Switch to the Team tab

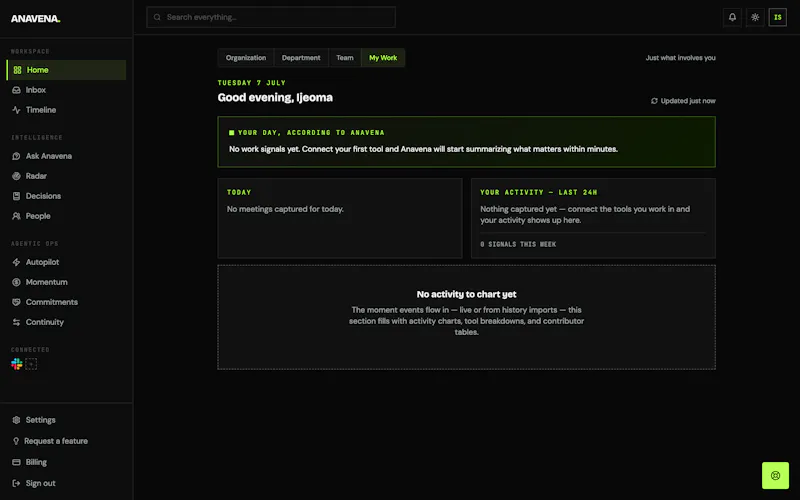pos(345,58)
